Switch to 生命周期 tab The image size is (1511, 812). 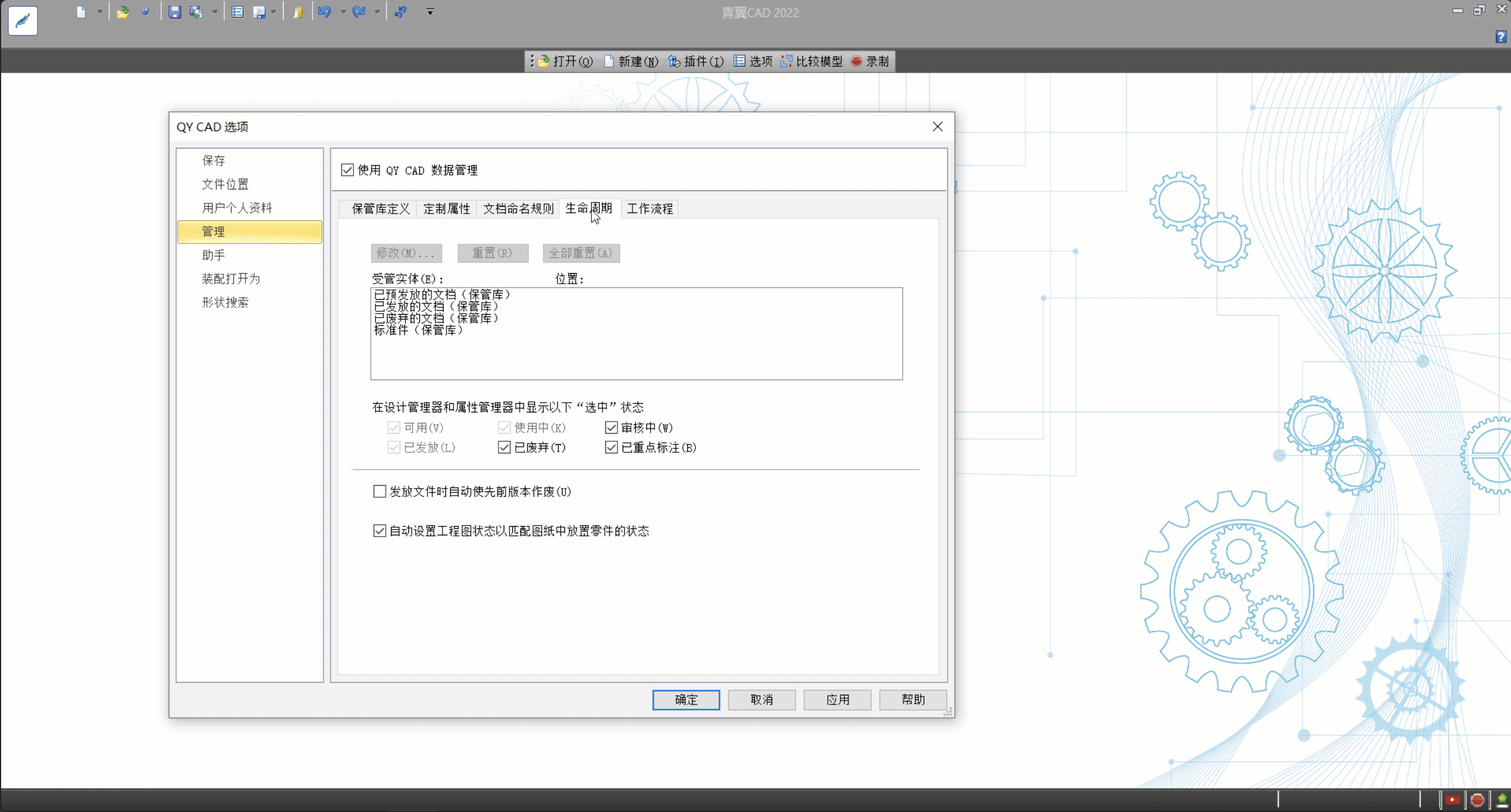589,208
